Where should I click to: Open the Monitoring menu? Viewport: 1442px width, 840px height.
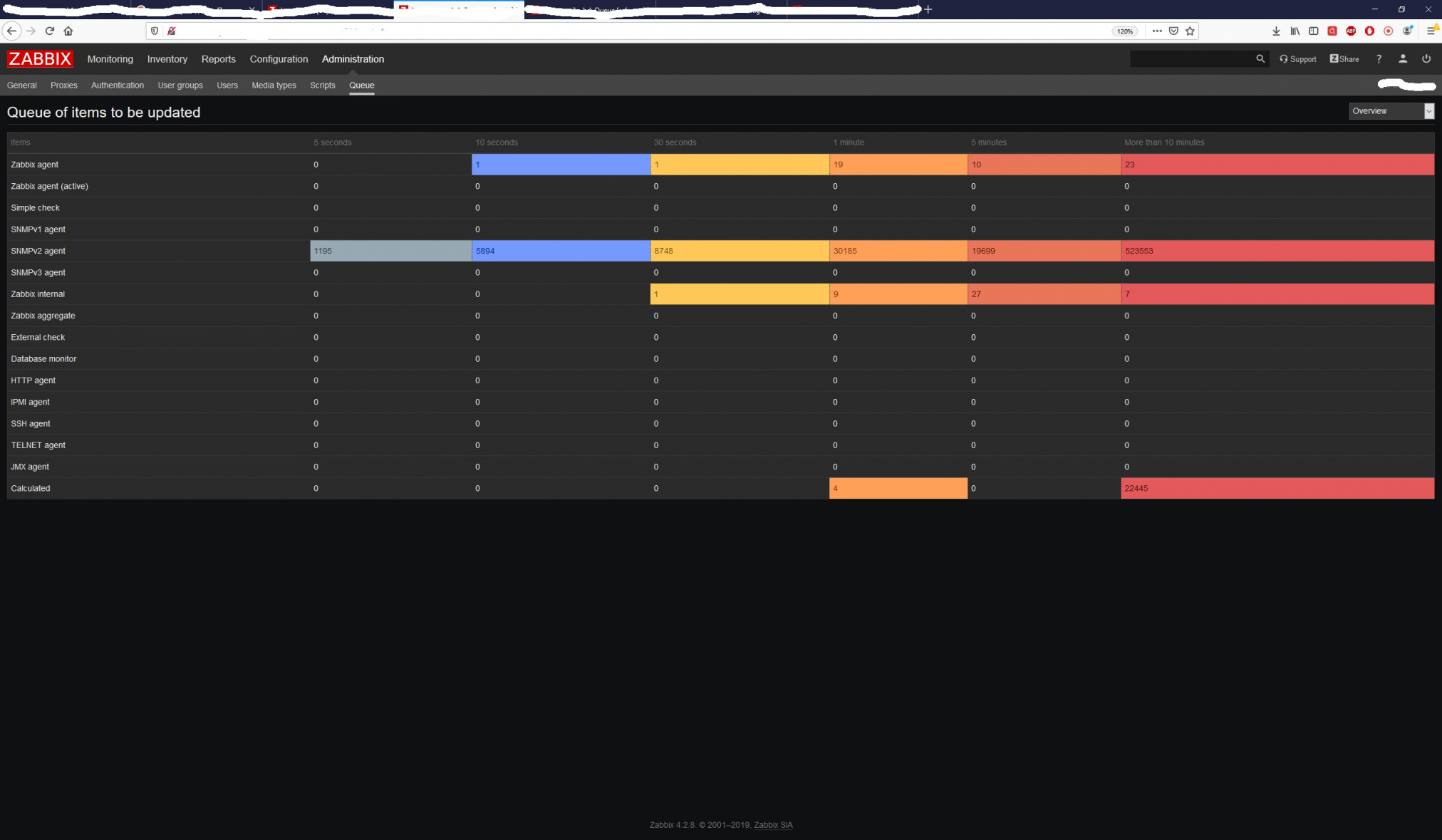point(110,59)
